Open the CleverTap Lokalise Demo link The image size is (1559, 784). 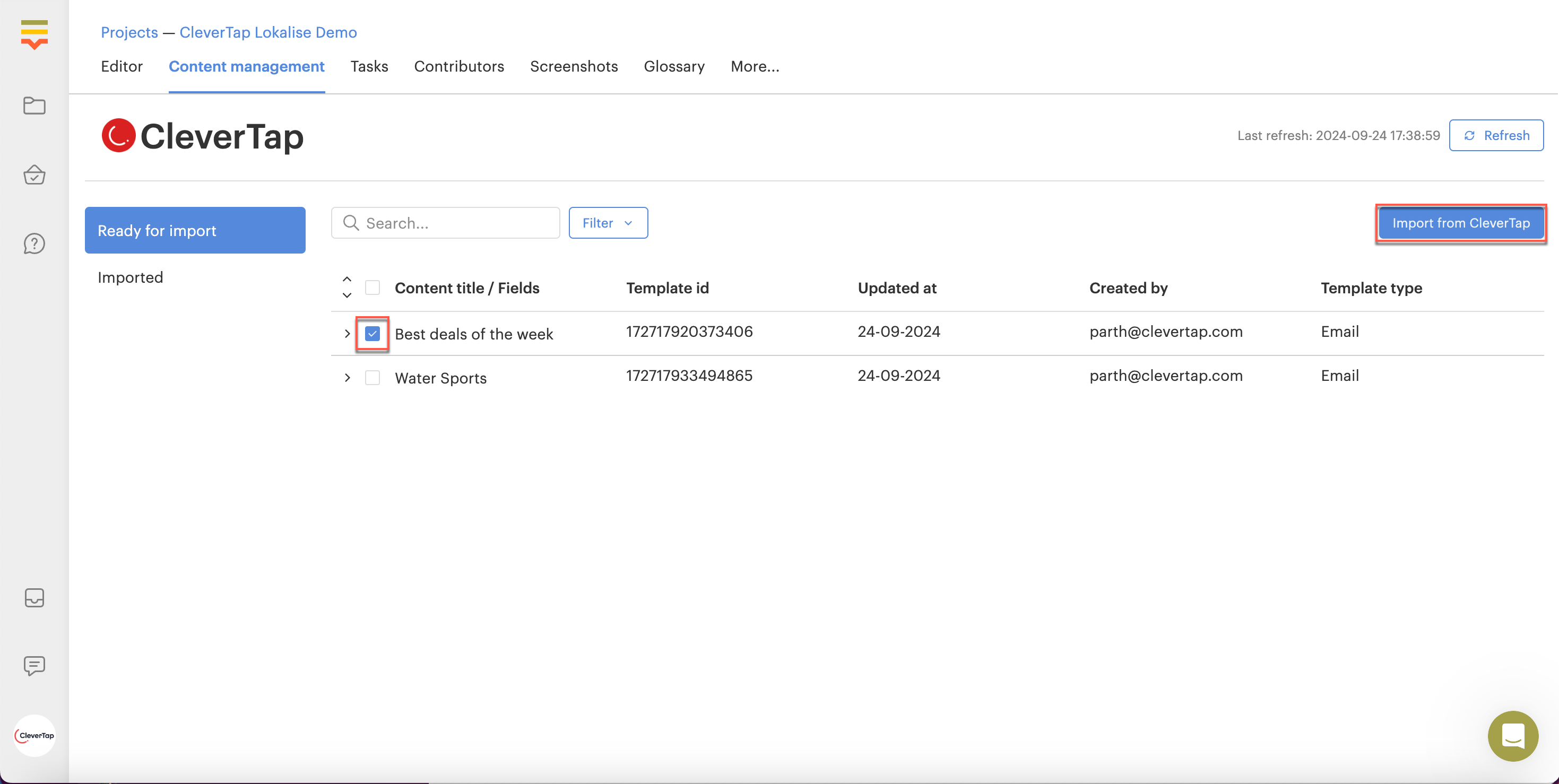tap(267, 32)
